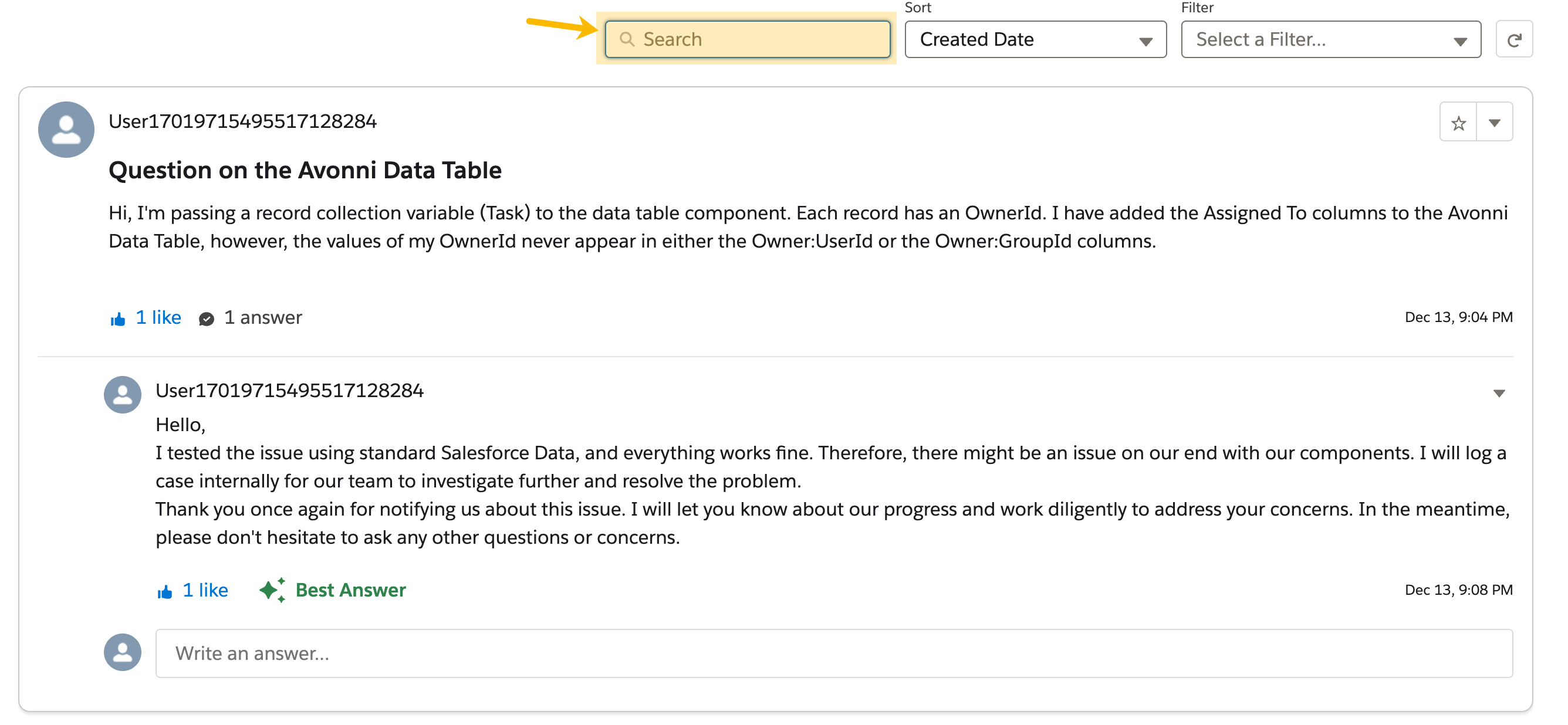Screen dimensions: 1568x725
Task: Click the Write an answer field
Action: click(833, 653)
